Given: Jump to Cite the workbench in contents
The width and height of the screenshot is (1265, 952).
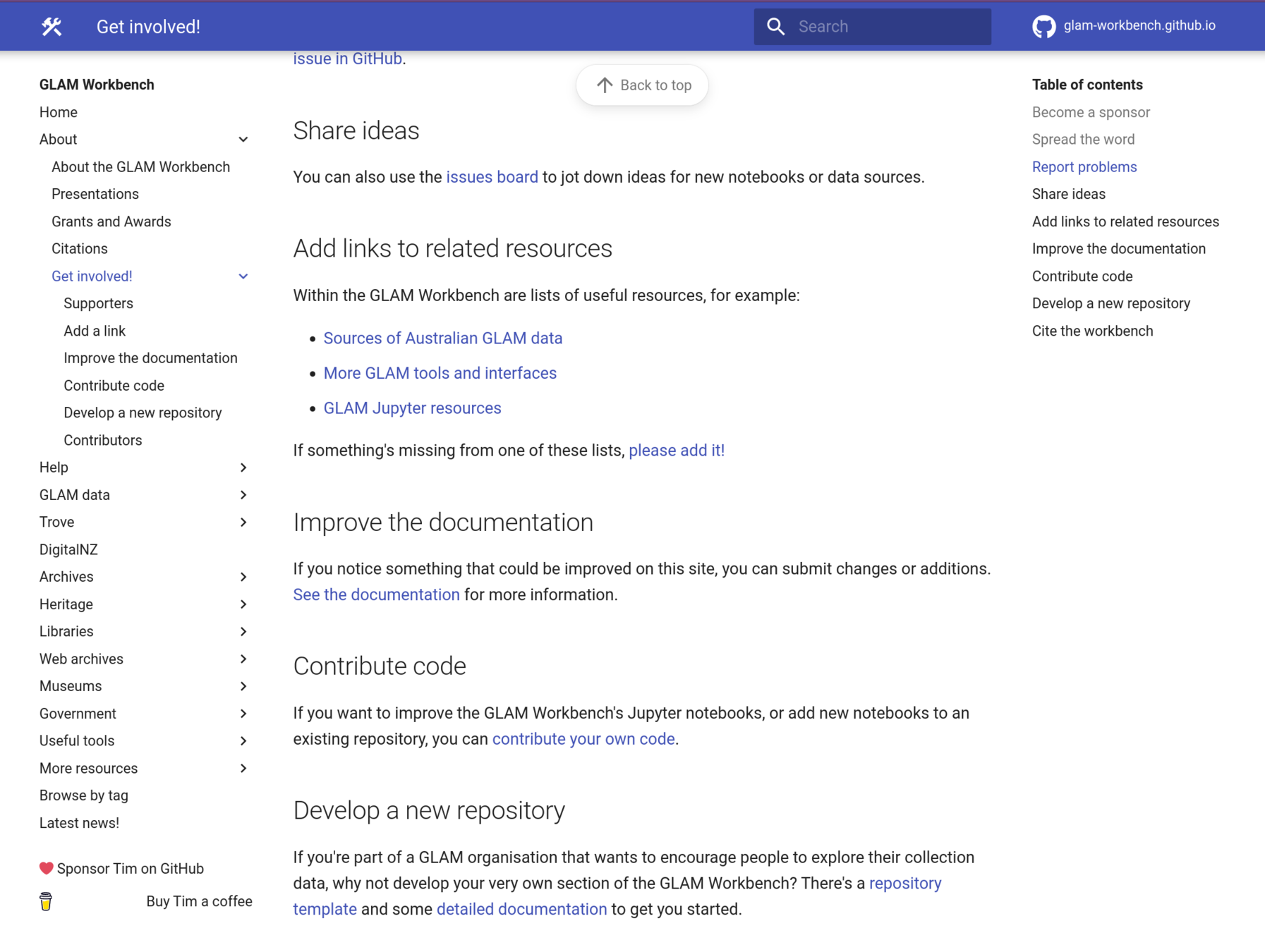Looking at the screenshot, I should (1092, 331).
